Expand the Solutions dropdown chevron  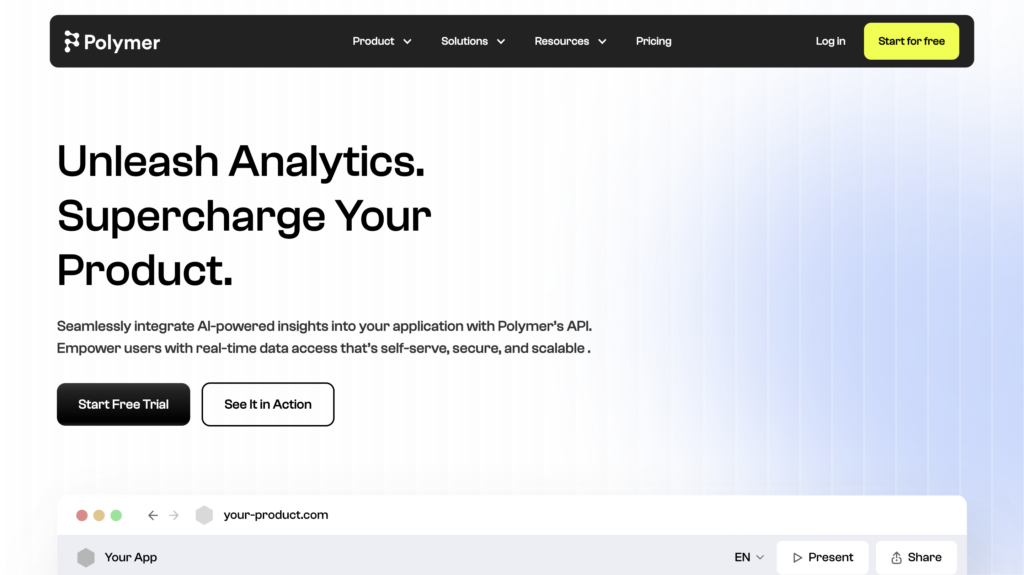(501, 41)
